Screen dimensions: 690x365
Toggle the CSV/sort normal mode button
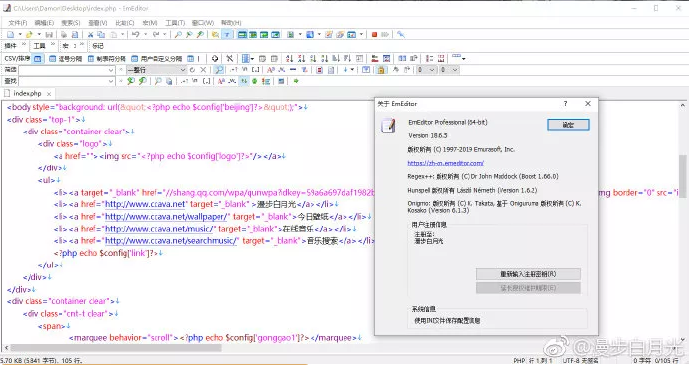38,58
